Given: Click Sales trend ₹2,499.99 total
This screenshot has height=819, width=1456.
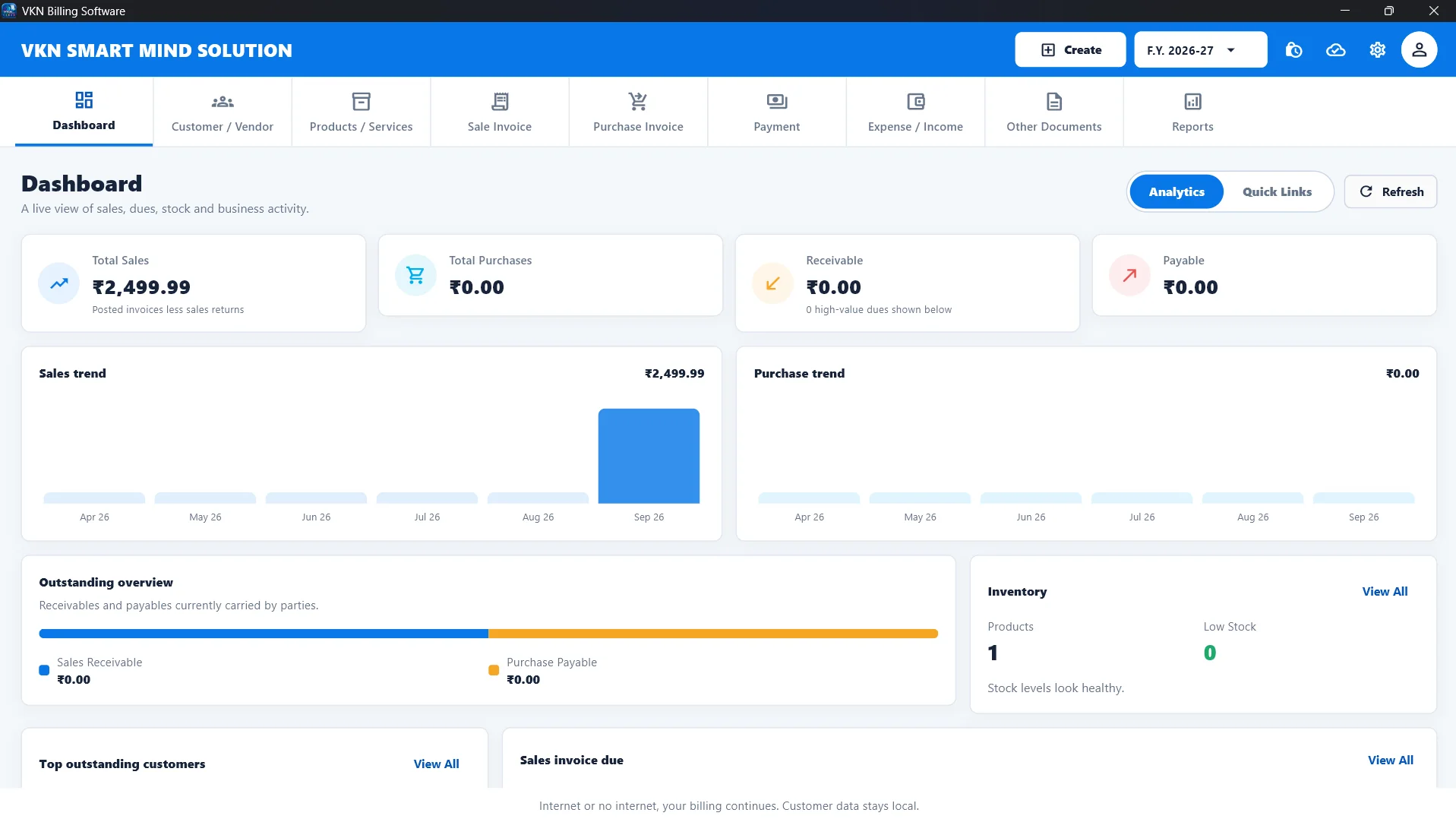Looking at the screenshot, I should click(674, 373).
